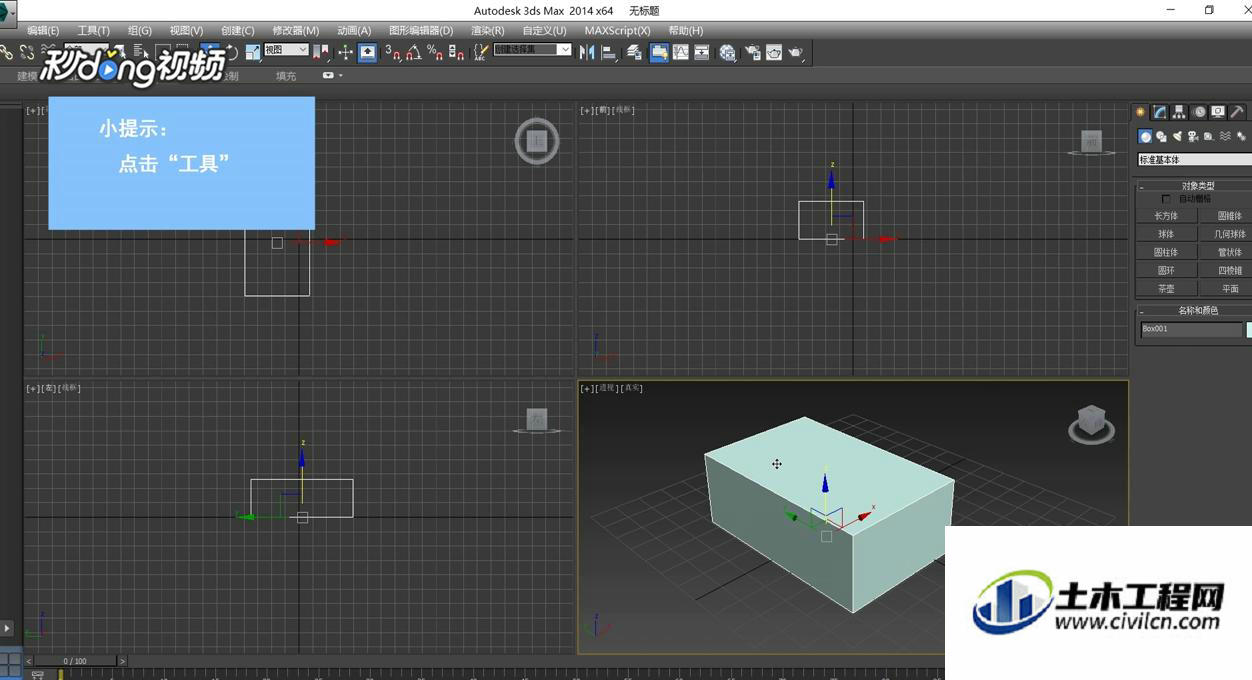Click the 长方体 button
The image size is (1252, 680).
1166,216
